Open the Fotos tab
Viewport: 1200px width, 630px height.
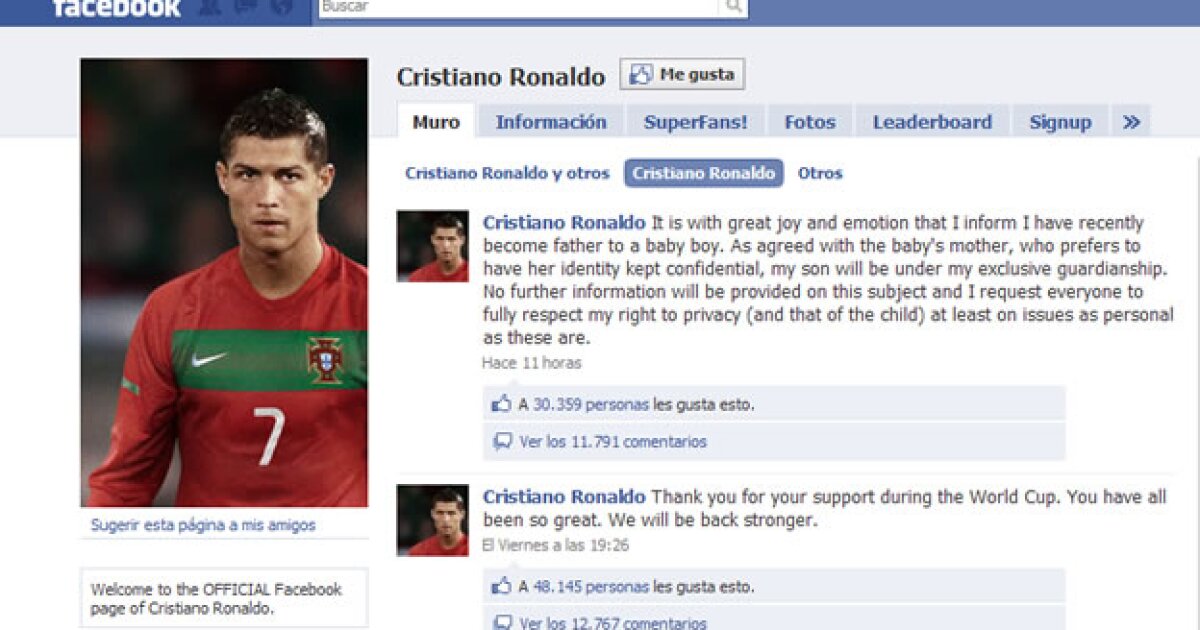click(x=810, y=122)
